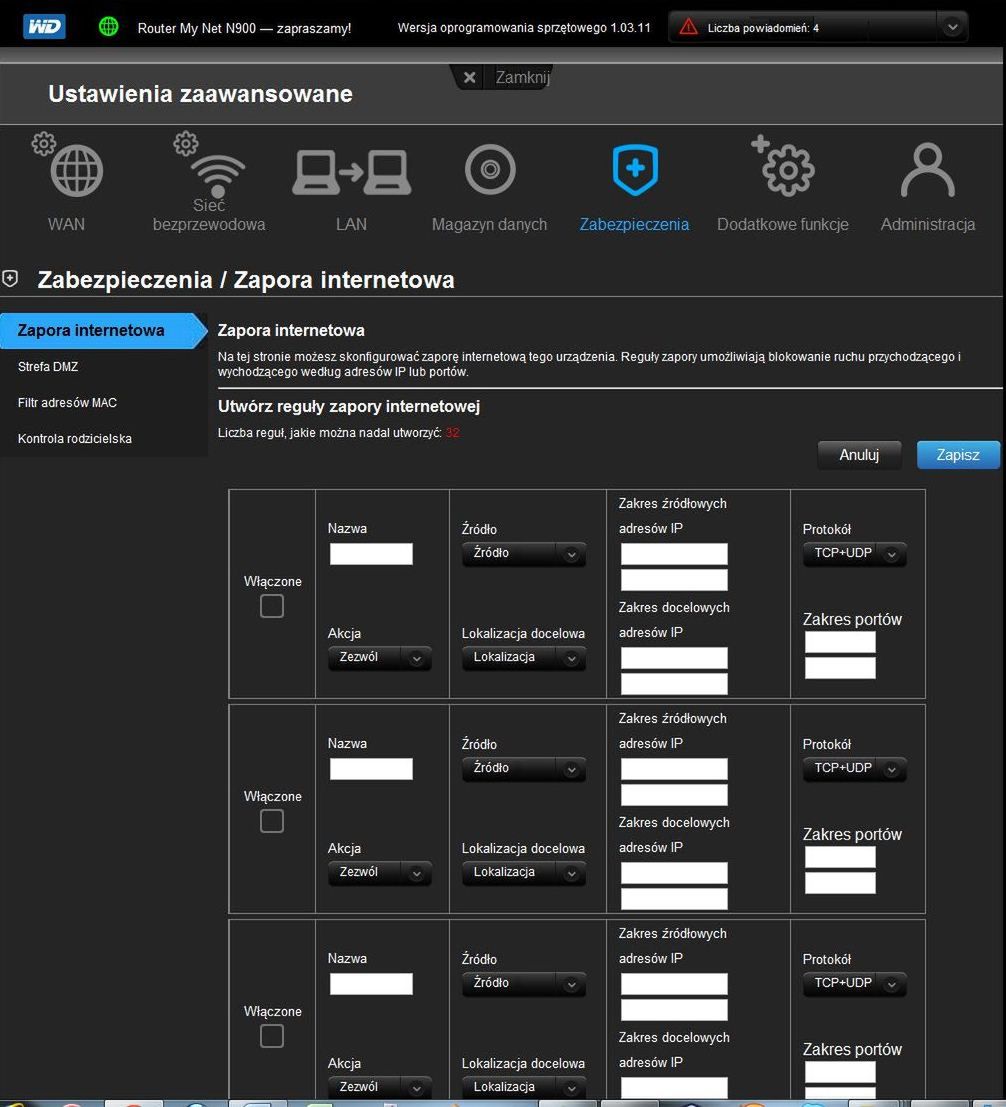Click the WD logo in the header
This screenshot has height=1107, width=1006.
(44, 28)
